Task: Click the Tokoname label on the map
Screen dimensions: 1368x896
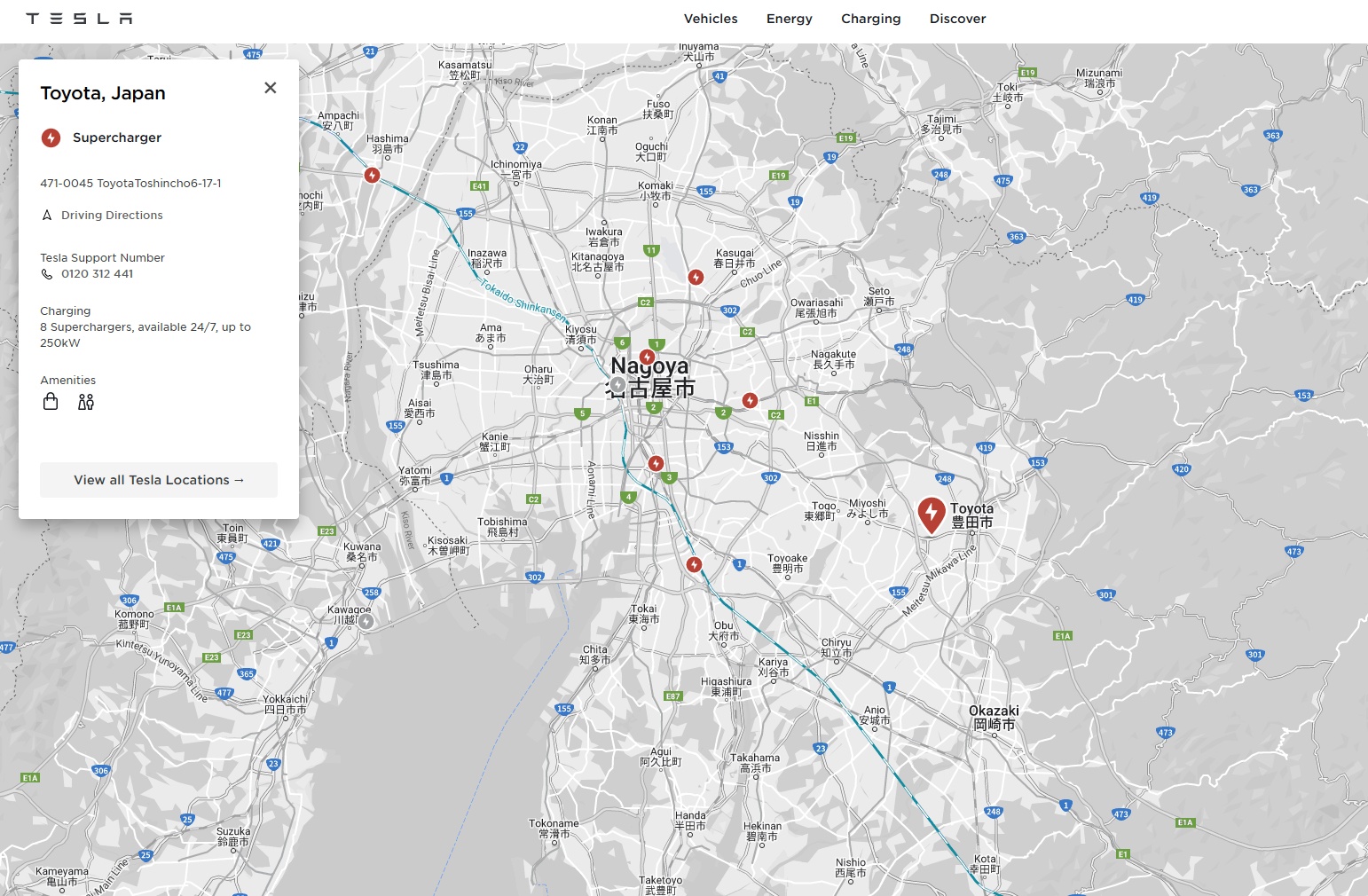Action: point(554,829)
